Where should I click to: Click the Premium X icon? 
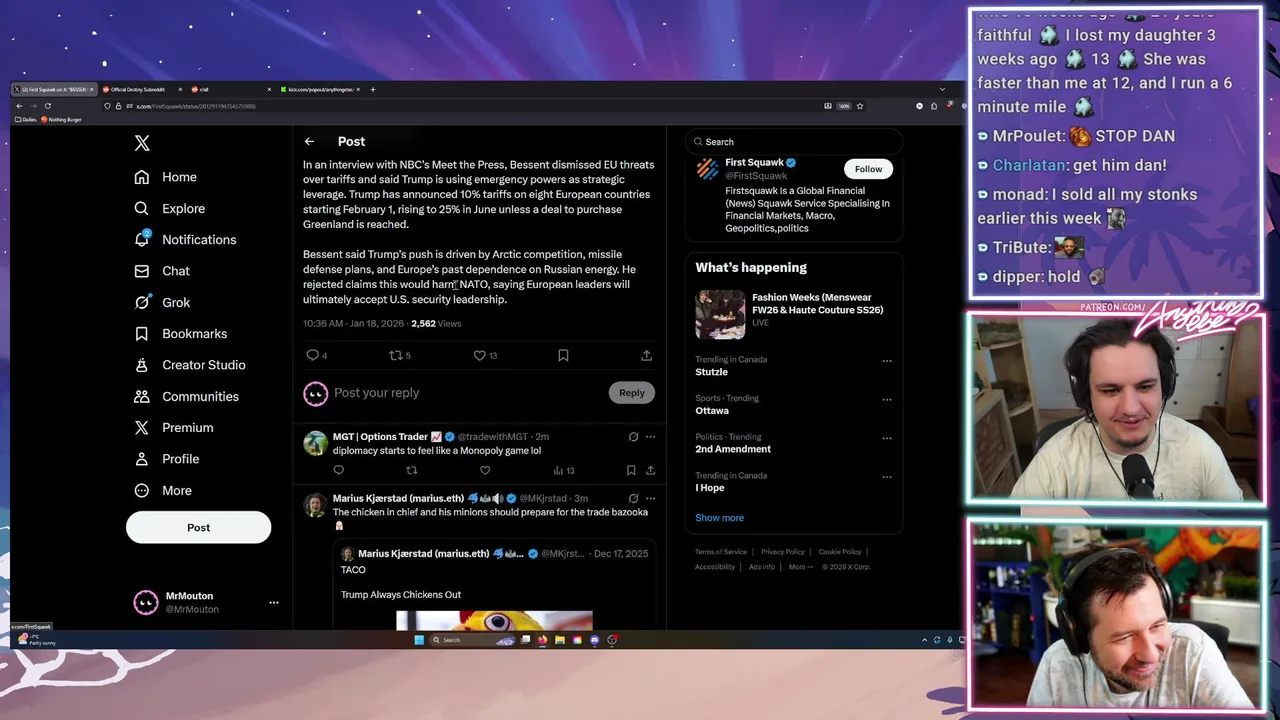pyautogui.click(x=142, y=427)
